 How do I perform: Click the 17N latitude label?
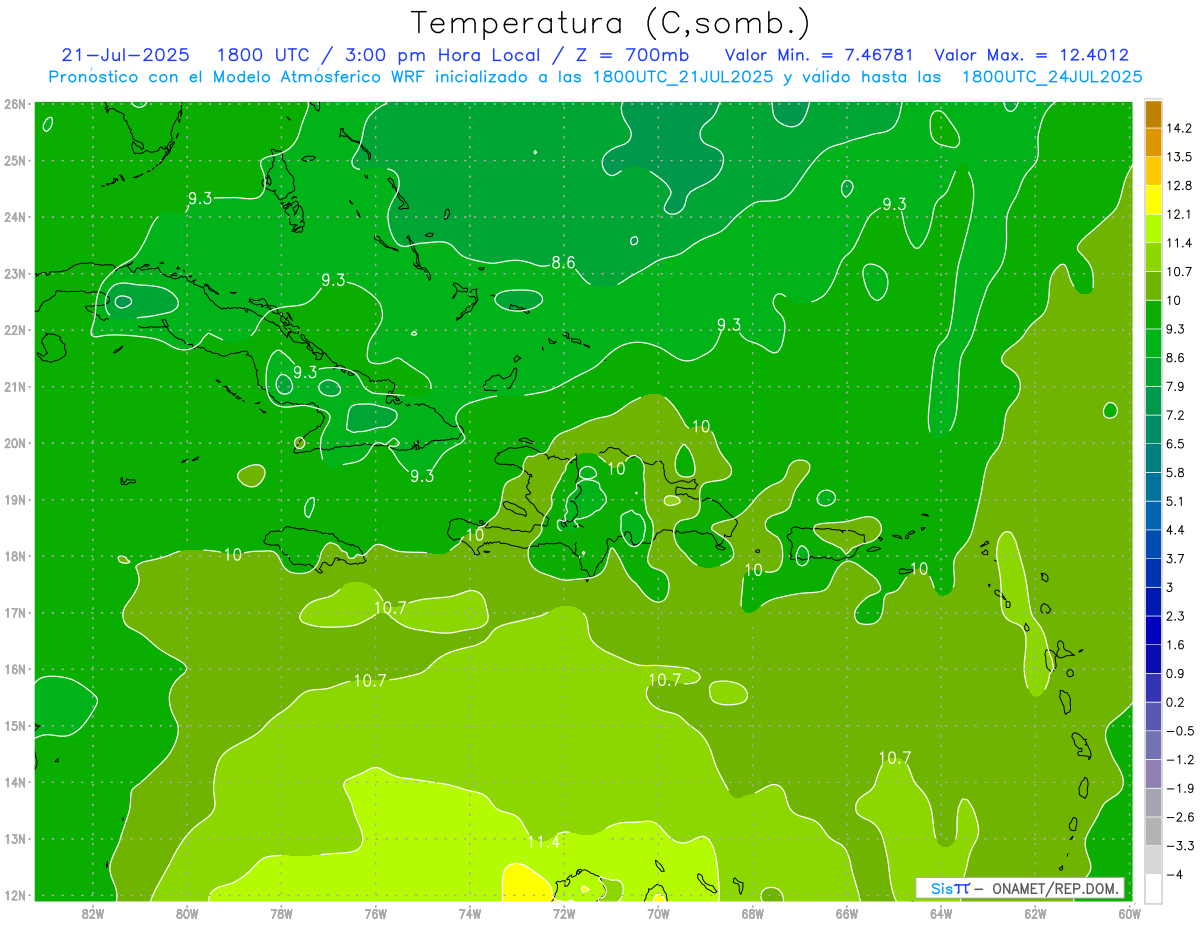click(15, 612)
